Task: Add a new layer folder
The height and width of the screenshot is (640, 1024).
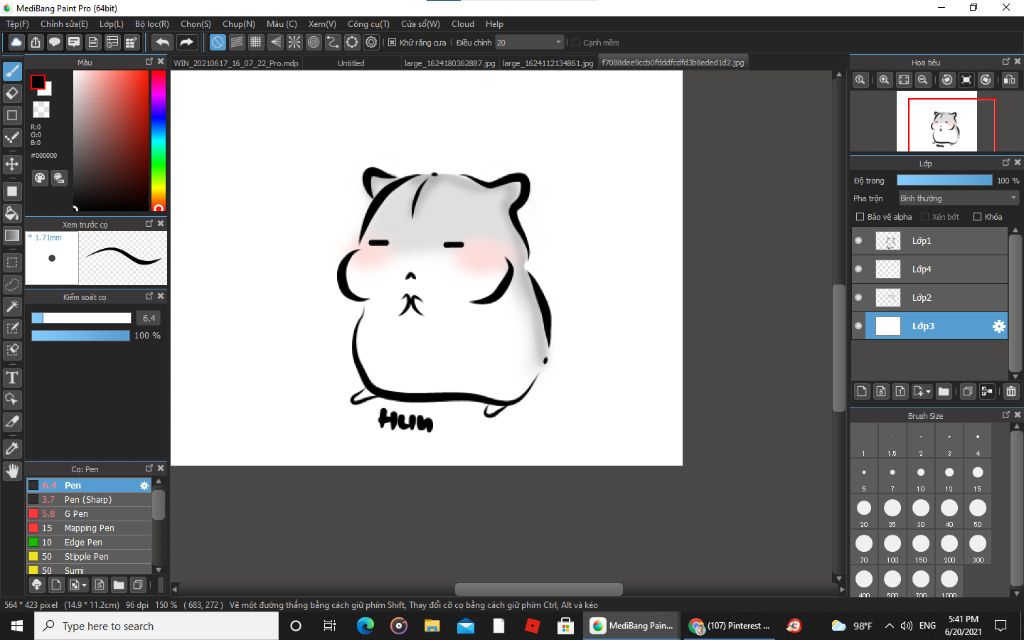Action: (943, 391)
